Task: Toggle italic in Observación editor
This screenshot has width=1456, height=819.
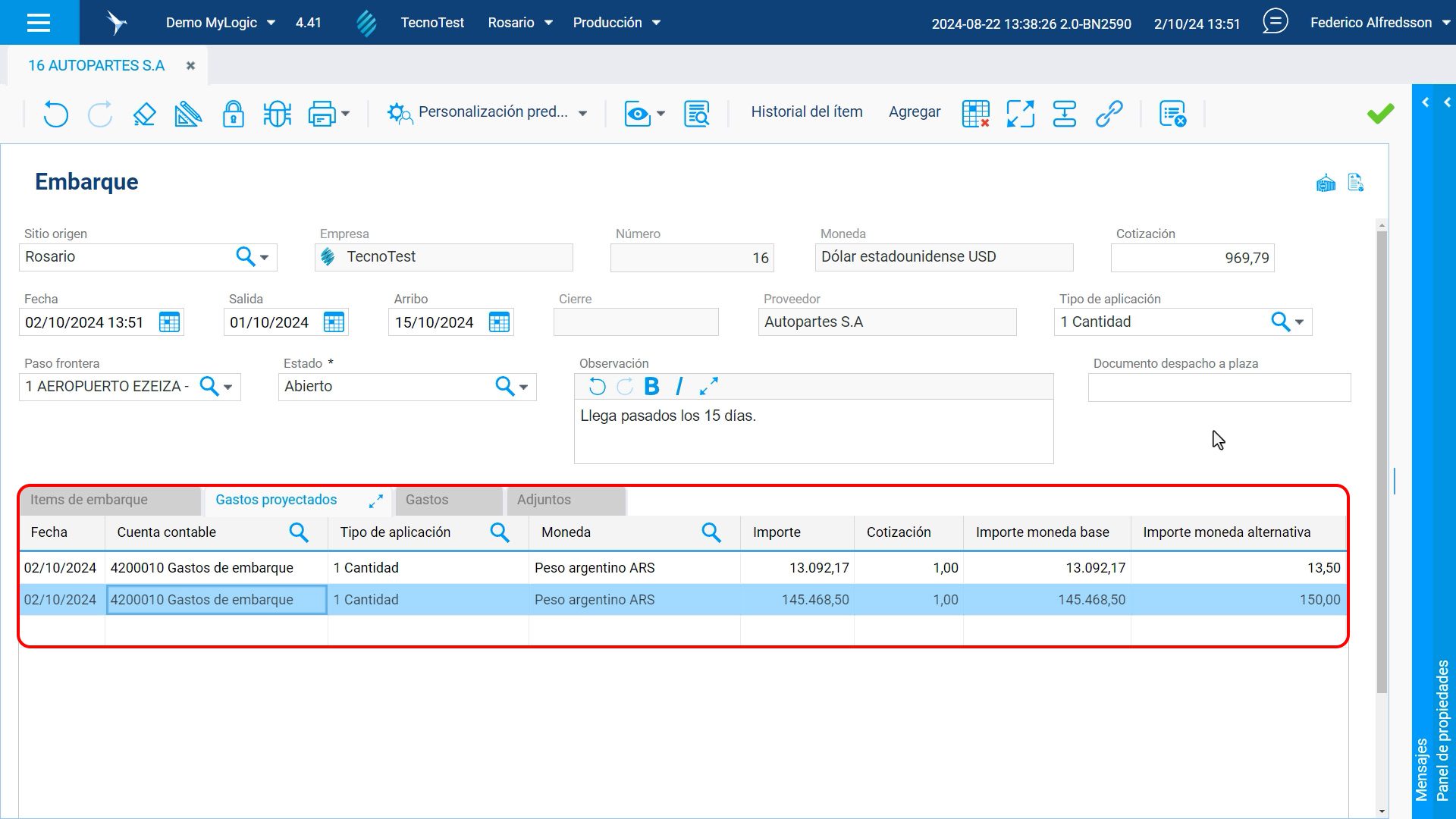Action: tap(679, 387)
